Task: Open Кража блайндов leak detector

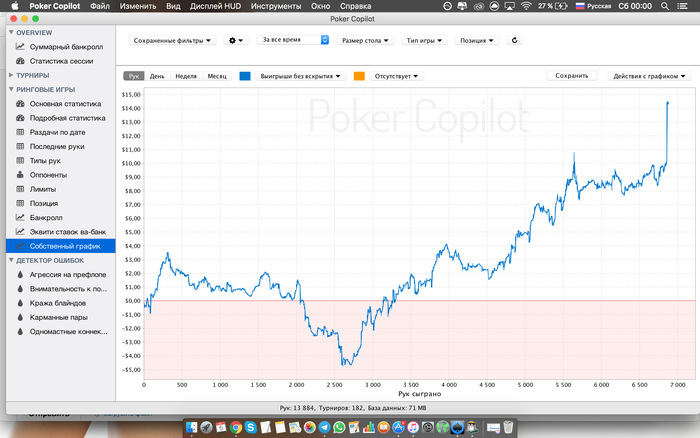Action: tap(60, 303)
